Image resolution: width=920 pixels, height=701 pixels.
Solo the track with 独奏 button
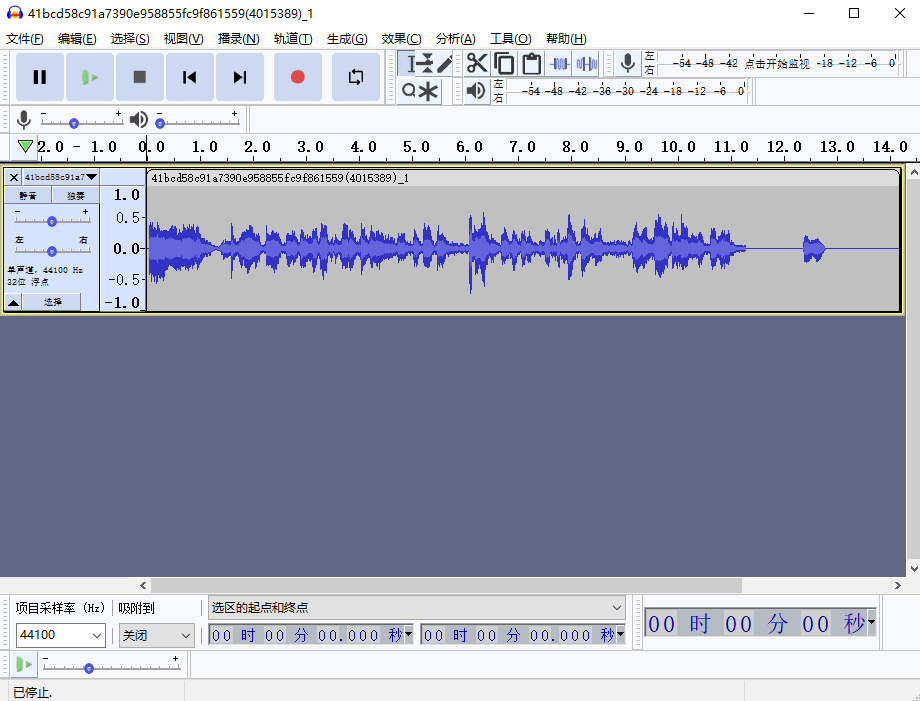point(75,195)
